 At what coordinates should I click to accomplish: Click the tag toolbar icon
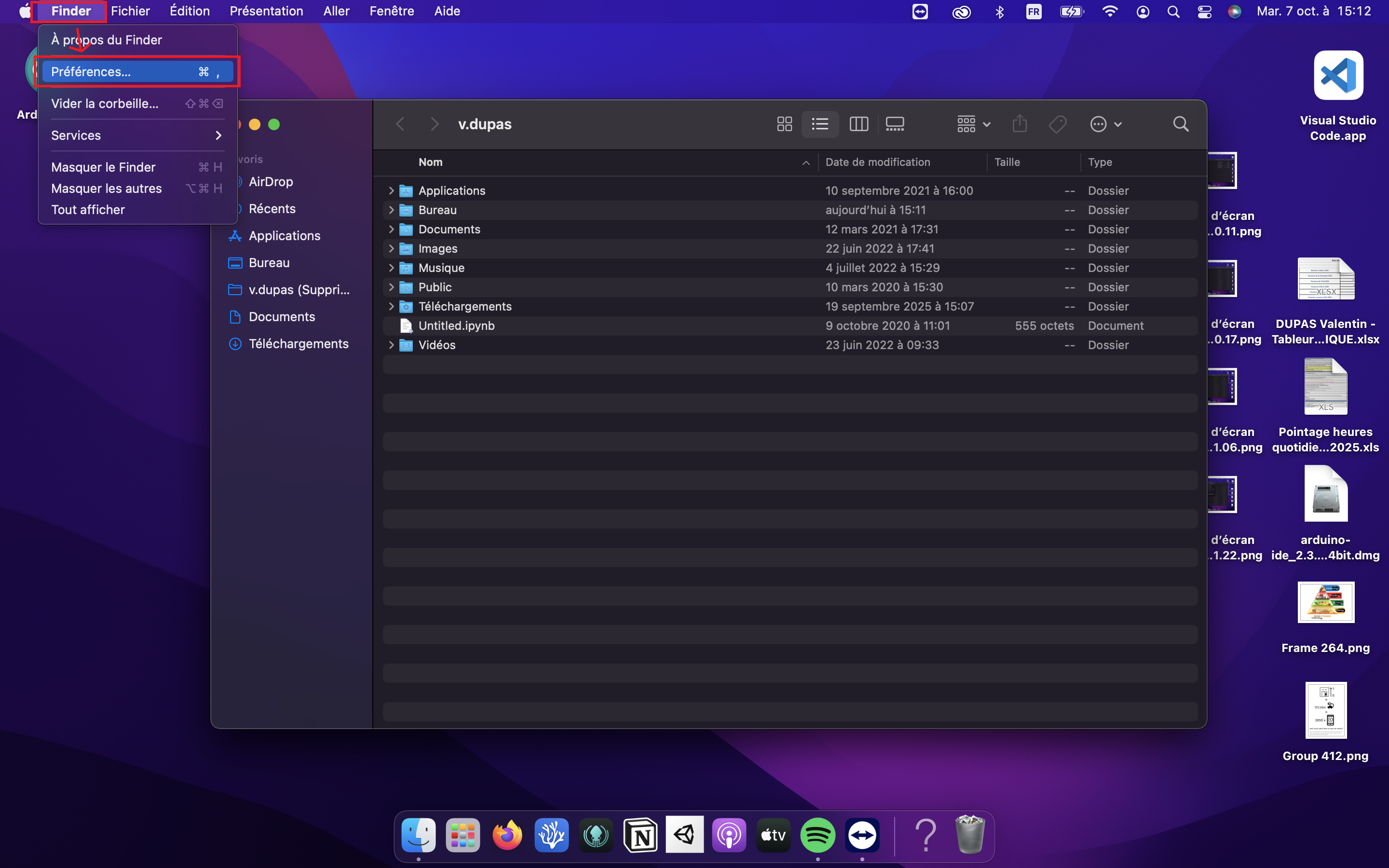(x=1057, y=124)
